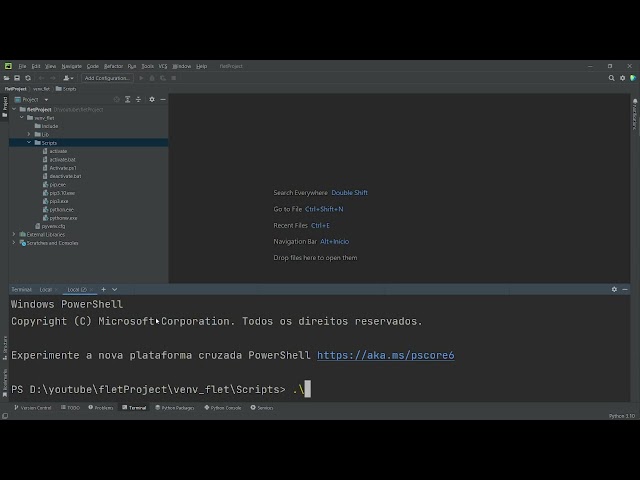Expand the Lib folder
The image size is (640, 480).
(x=29, y=134)
